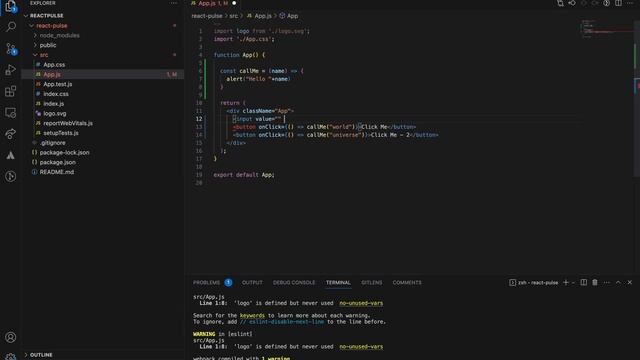
Task: Open logo.svg file
Action: click(x=55, y=113)
